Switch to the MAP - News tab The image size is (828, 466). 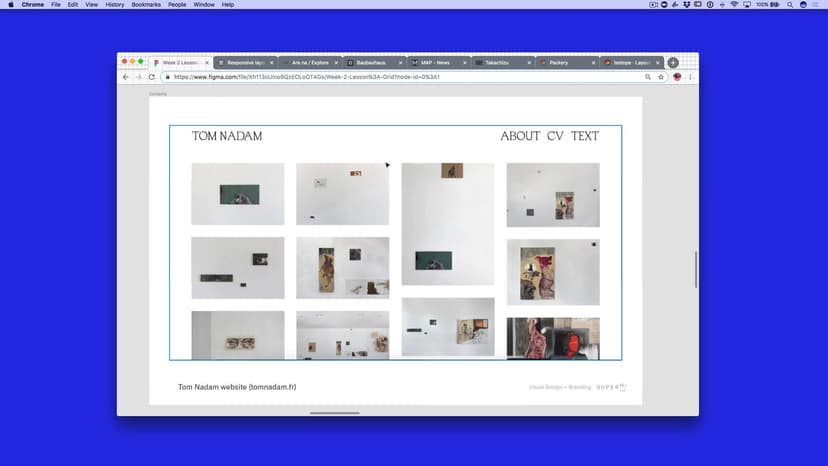coord(435,62)
